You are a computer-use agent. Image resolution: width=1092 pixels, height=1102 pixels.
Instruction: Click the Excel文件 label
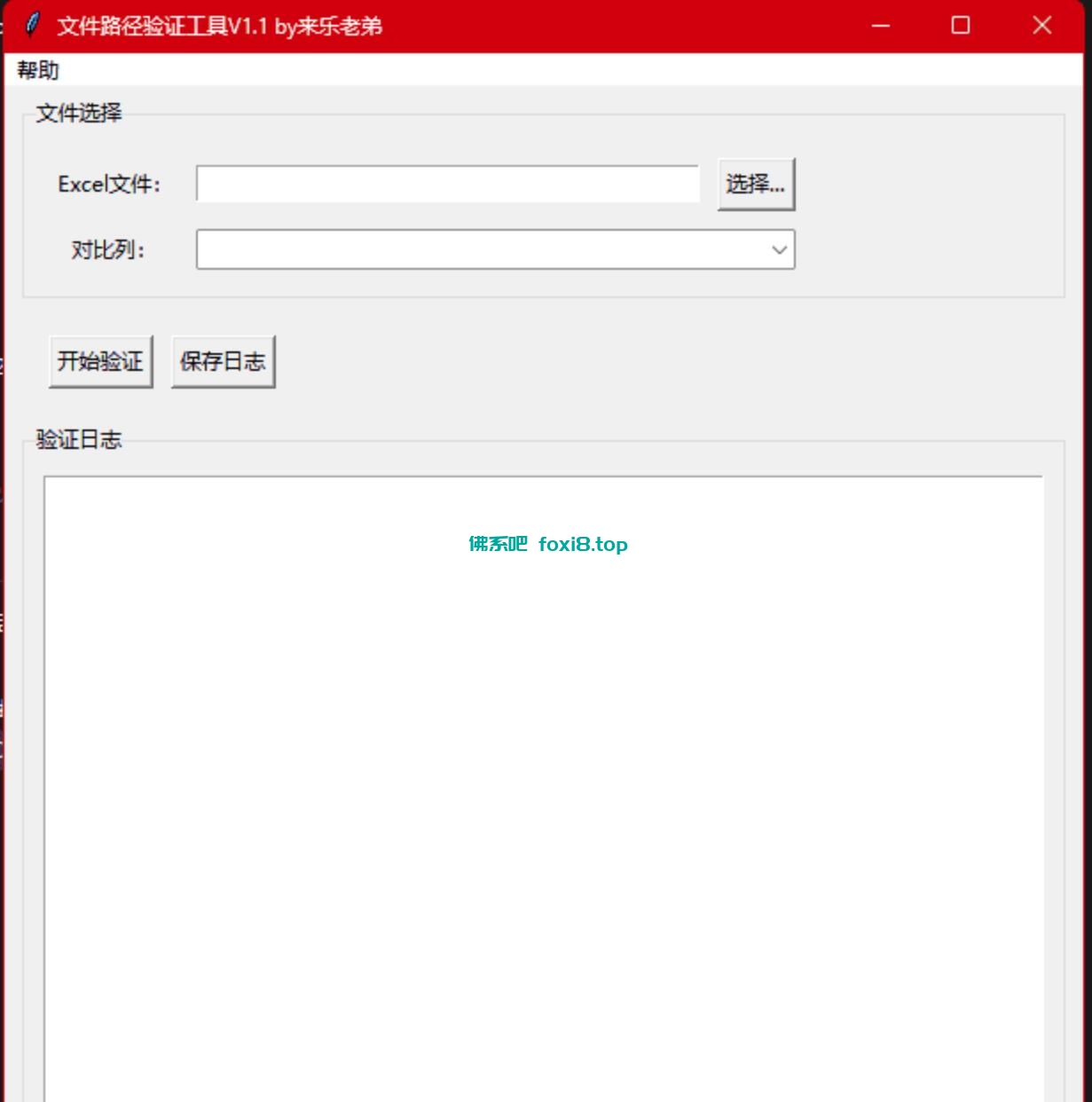(x=109, y=185)
